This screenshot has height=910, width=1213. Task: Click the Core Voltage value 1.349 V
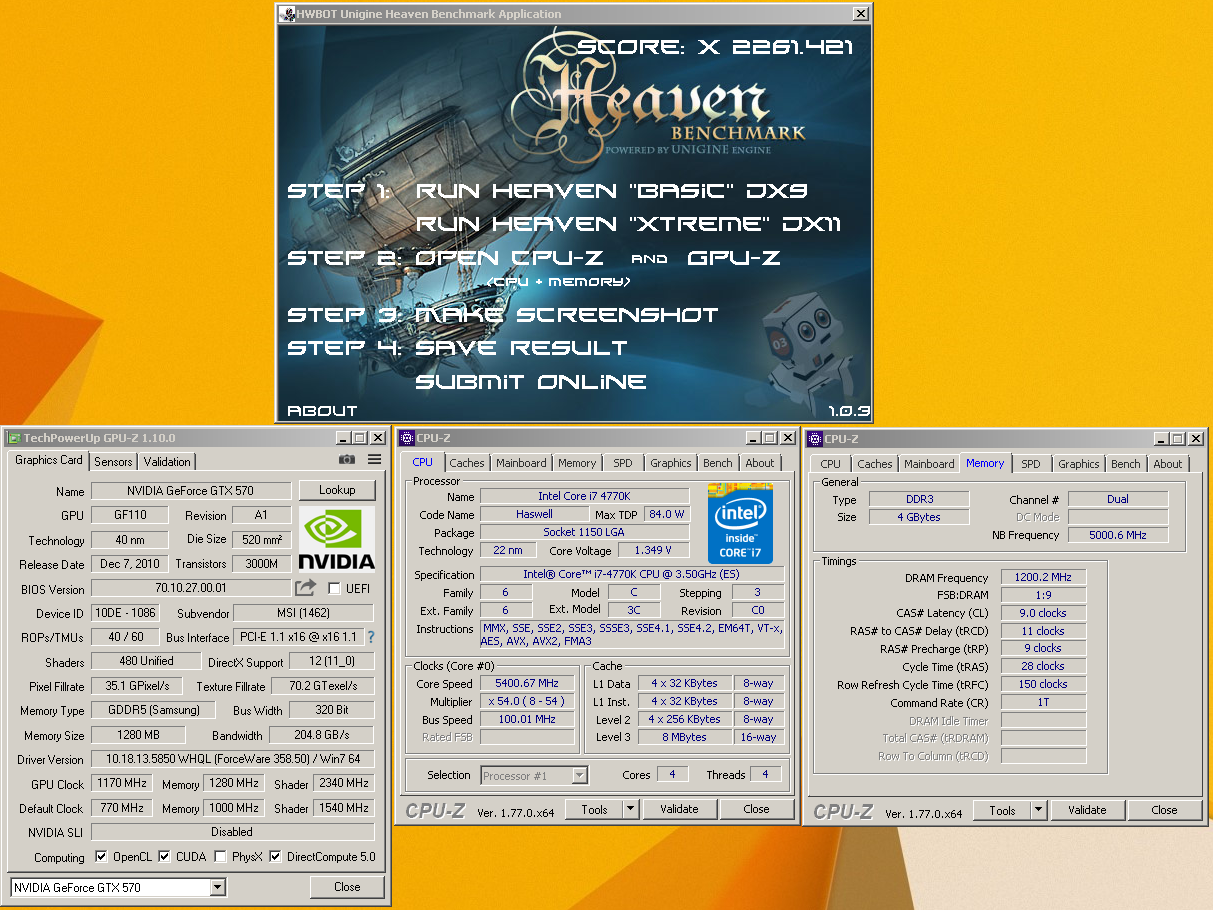tap(653, 550)
